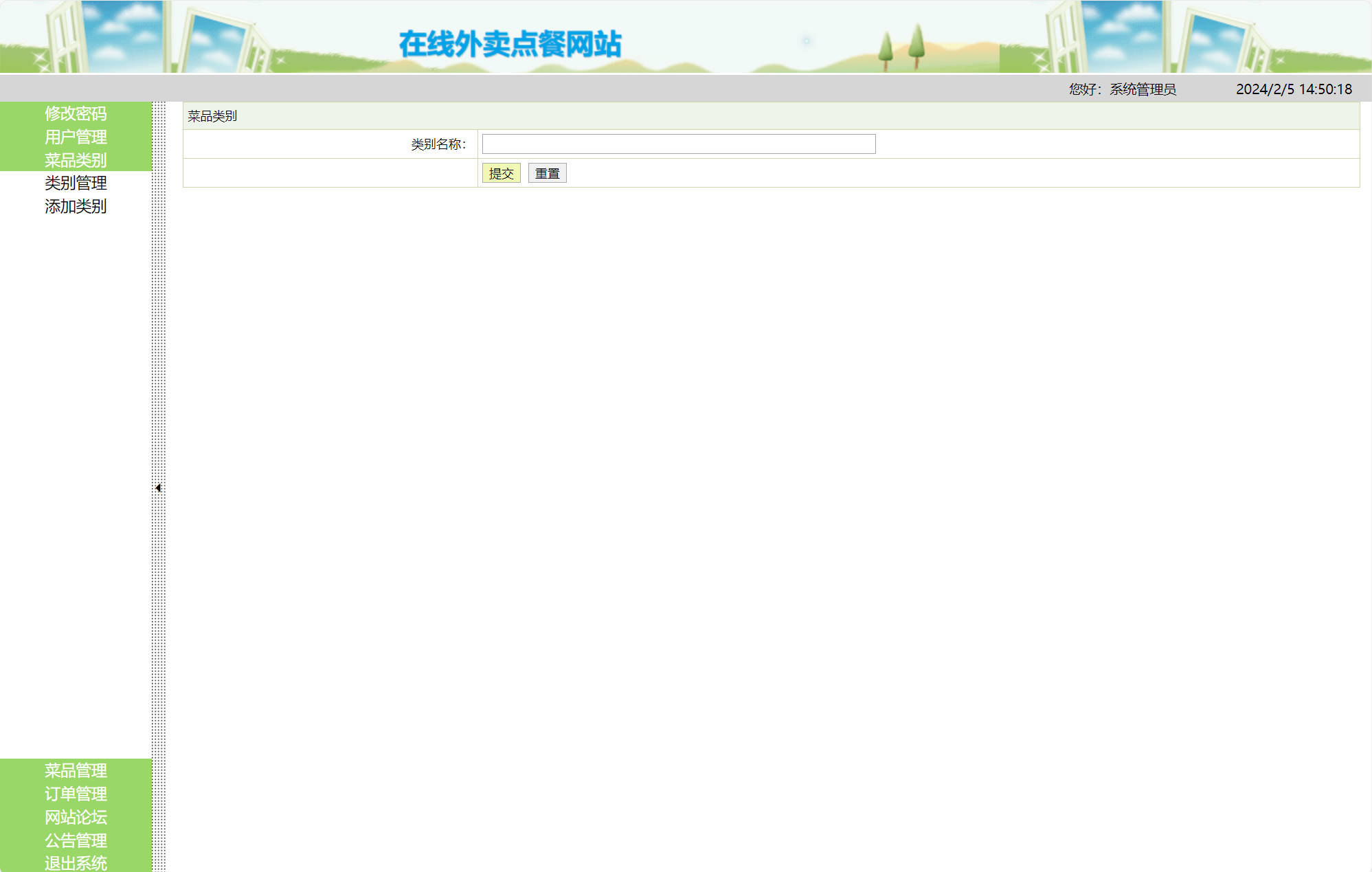
Task: Click 添加类别 in the sidebar
Action: pyautogui.click(x=76, y=206)
